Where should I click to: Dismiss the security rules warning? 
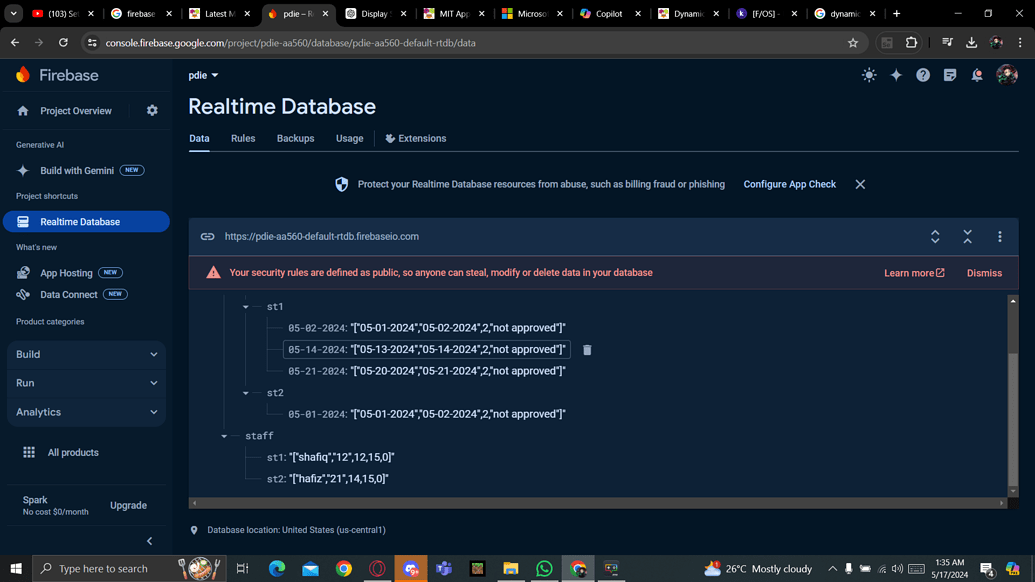coord(983,272)
